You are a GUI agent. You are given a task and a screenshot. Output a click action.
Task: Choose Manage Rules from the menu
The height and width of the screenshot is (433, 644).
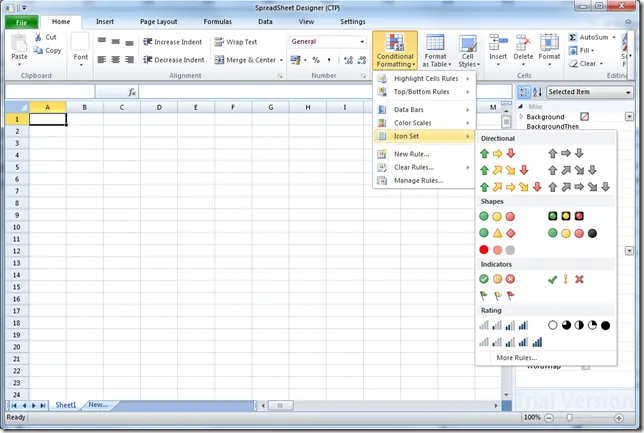point(418,180)
